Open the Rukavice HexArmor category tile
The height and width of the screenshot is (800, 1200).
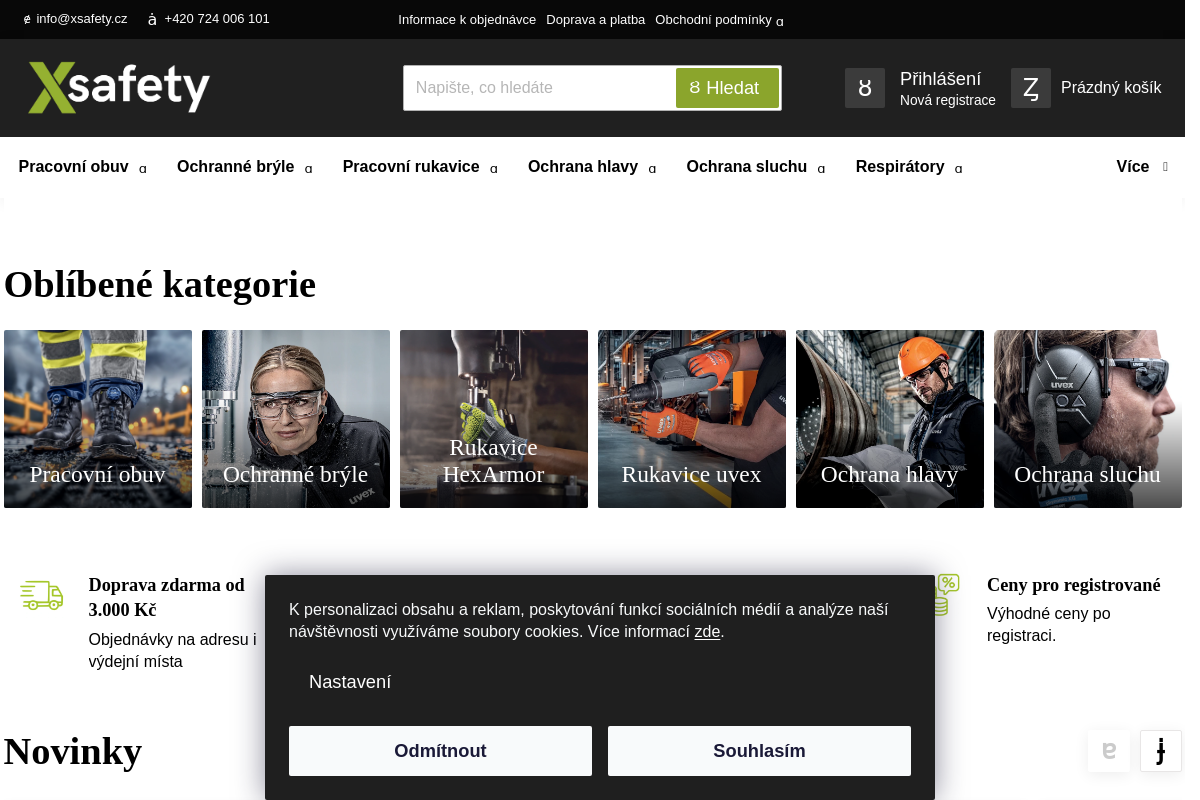pos(494,419)
